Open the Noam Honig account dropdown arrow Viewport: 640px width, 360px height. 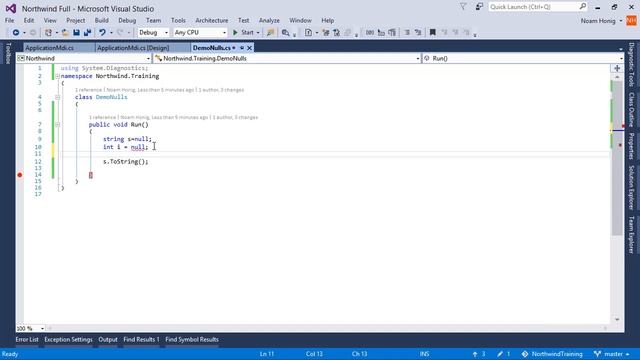pyautogui.click(x=621, y=21)
